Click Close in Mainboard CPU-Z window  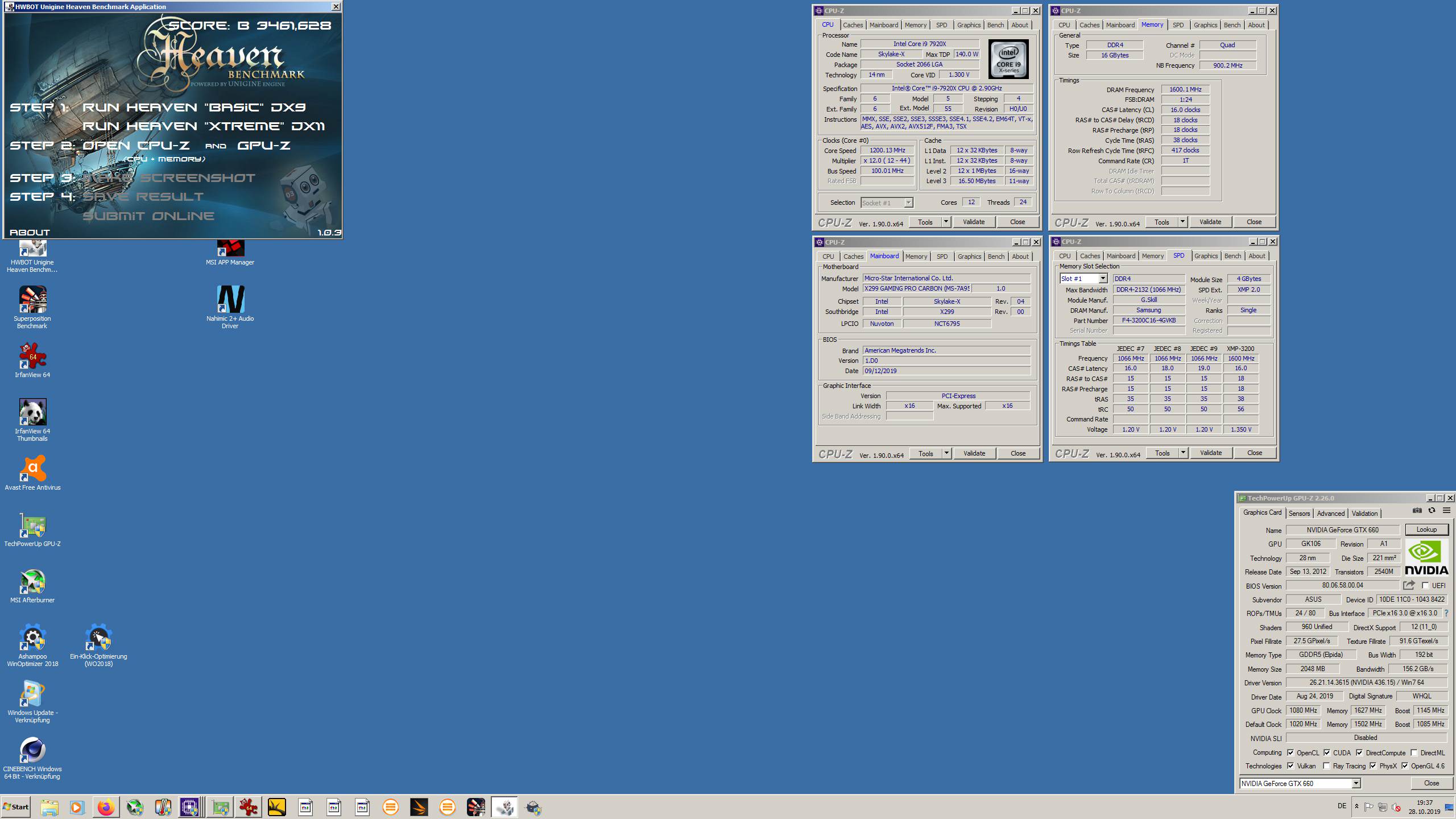[x=1018, y=453]
